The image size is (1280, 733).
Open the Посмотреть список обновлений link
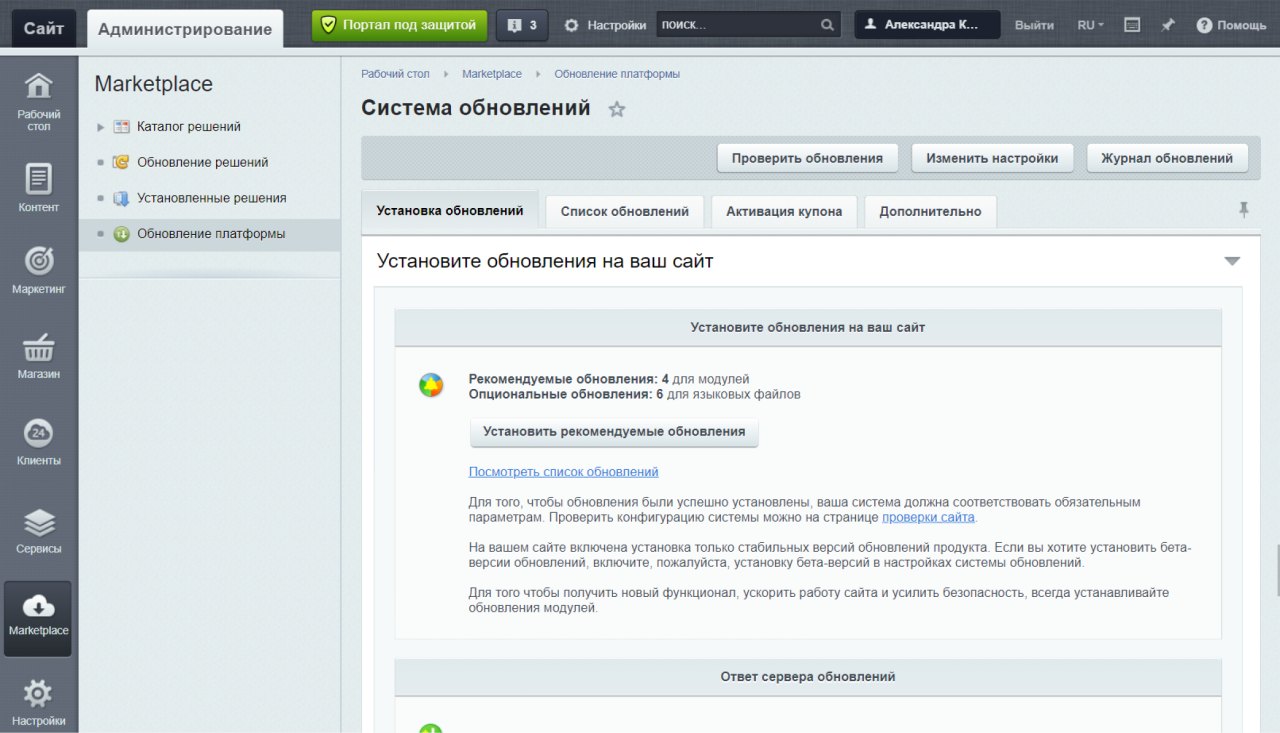[x=564, y=472]
